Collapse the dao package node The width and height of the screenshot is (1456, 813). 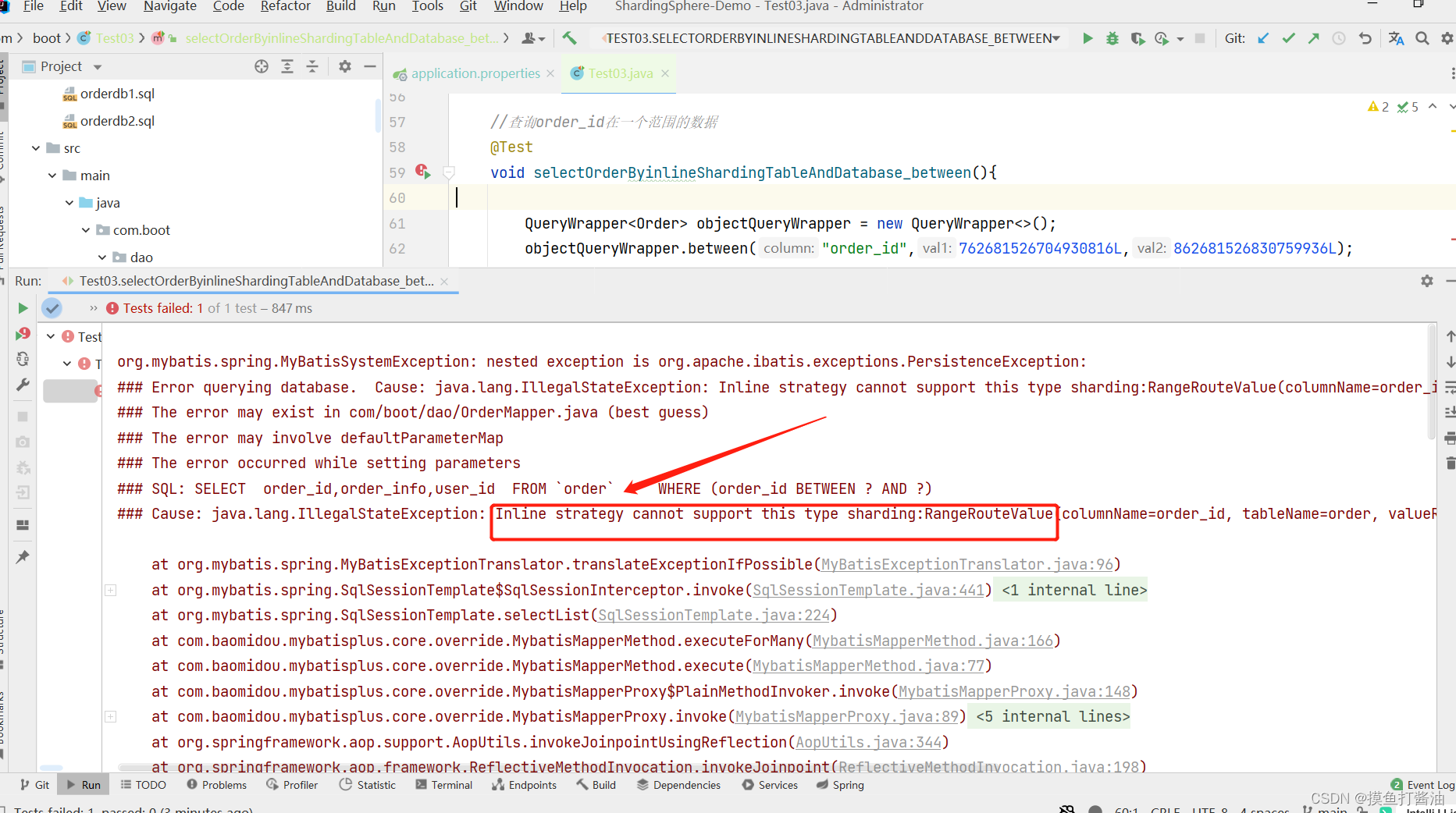click(x=102, y=257)
